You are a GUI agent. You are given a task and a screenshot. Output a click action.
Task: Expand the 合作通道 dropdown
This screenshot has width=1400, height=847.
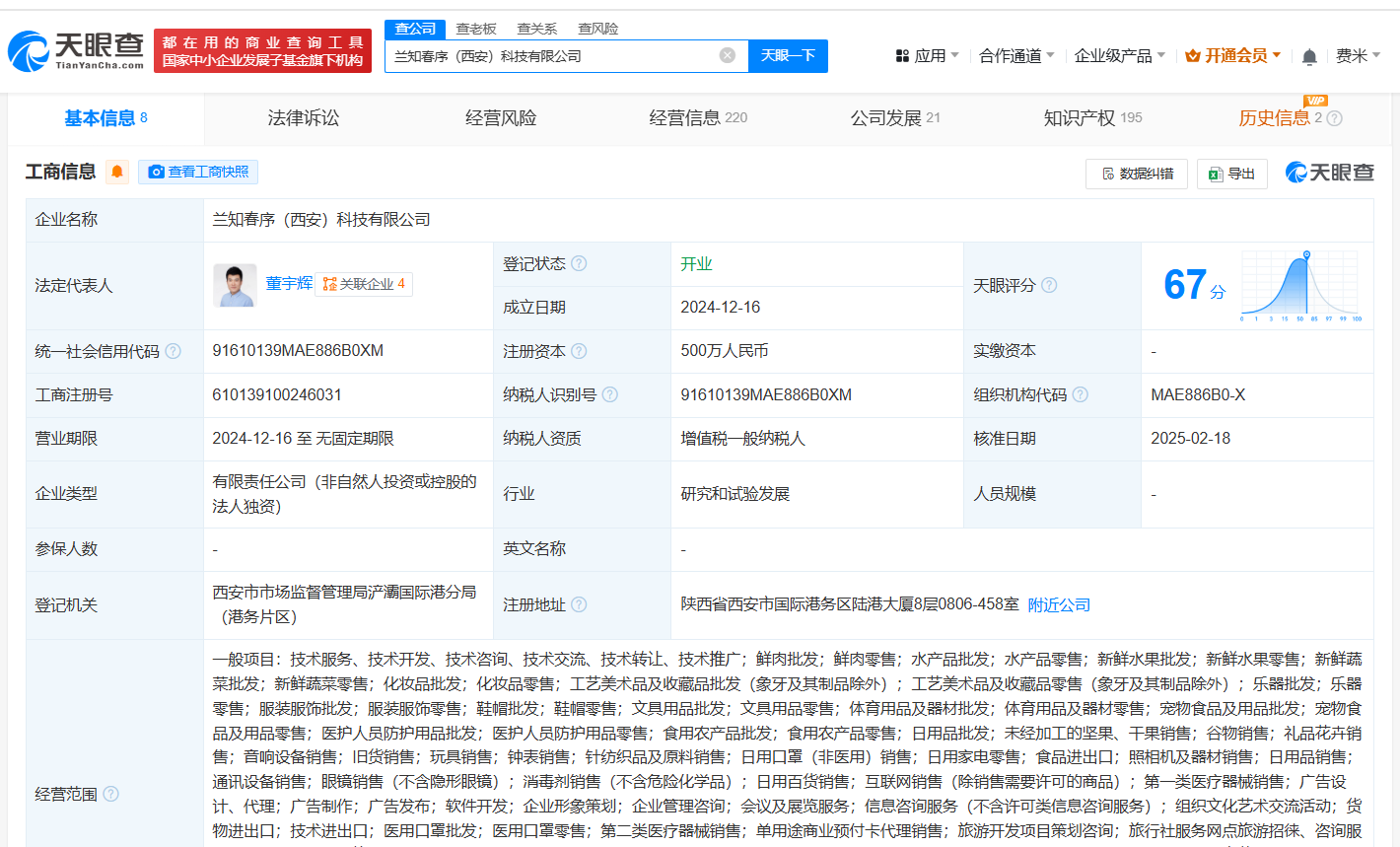[x=1016, y=56]
